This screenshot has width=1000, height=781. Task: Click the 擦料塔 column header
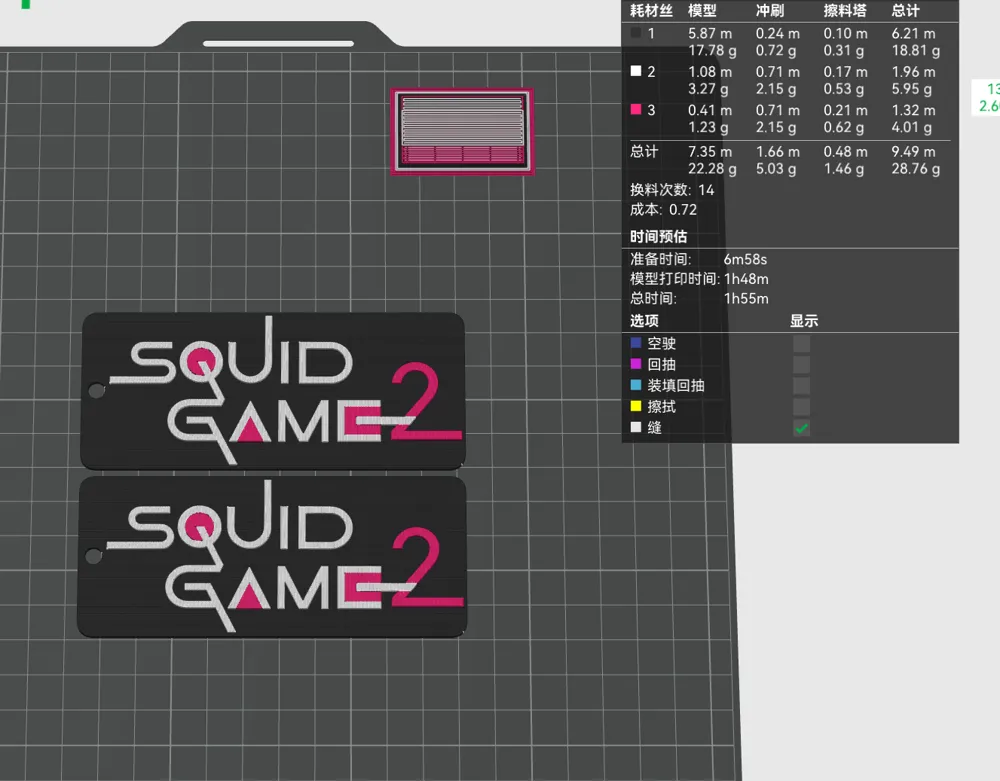point(845,10)
